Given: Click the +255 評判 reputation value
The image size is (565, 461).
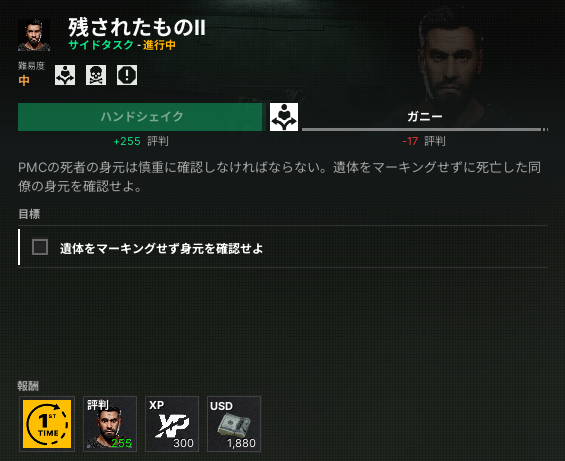Looking at the screenshot, I should click(141, 141).
